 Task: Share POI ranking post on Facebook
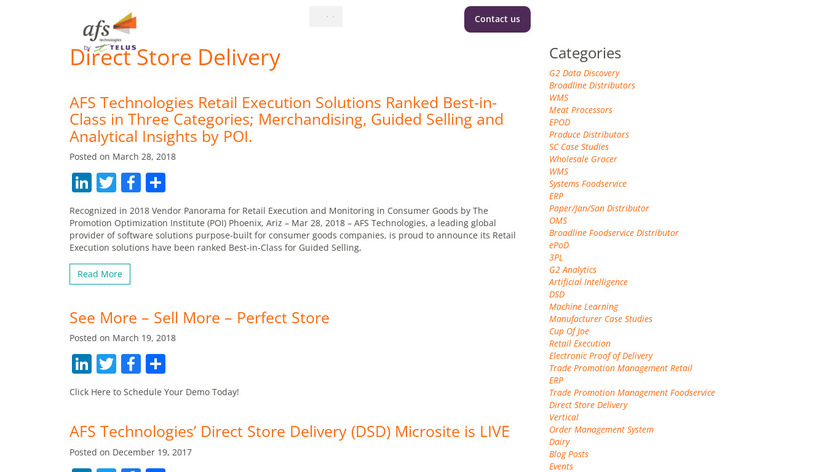click(131, 183)
